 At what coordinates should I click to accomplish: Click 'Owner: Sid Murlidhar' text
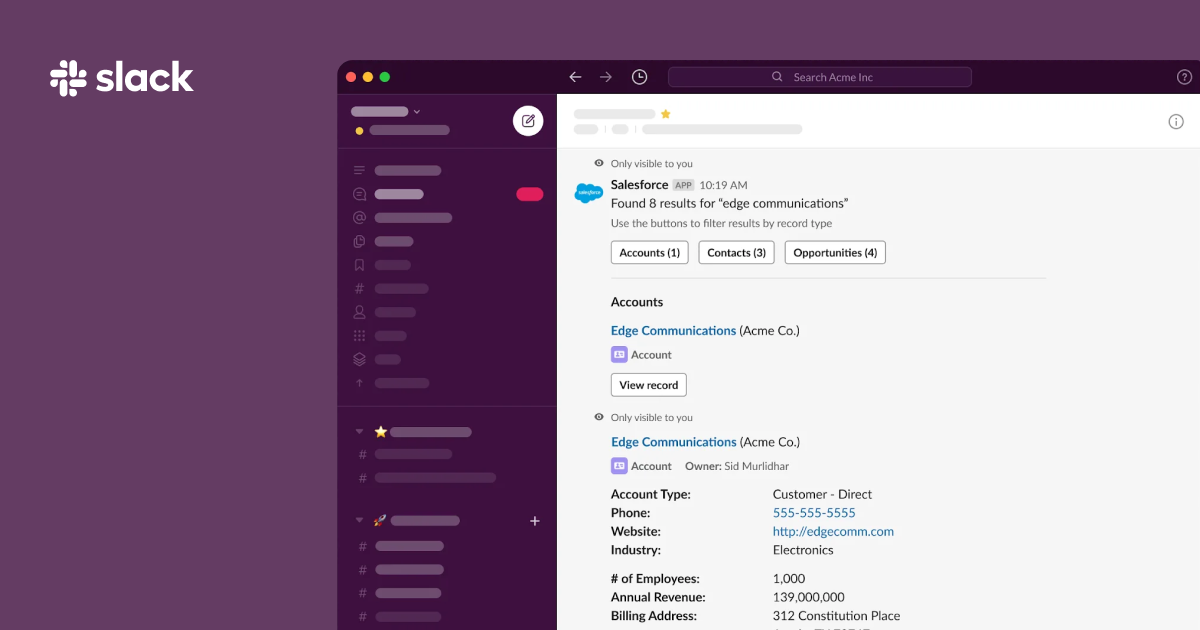pyautogui.click(x=736, y=466)
